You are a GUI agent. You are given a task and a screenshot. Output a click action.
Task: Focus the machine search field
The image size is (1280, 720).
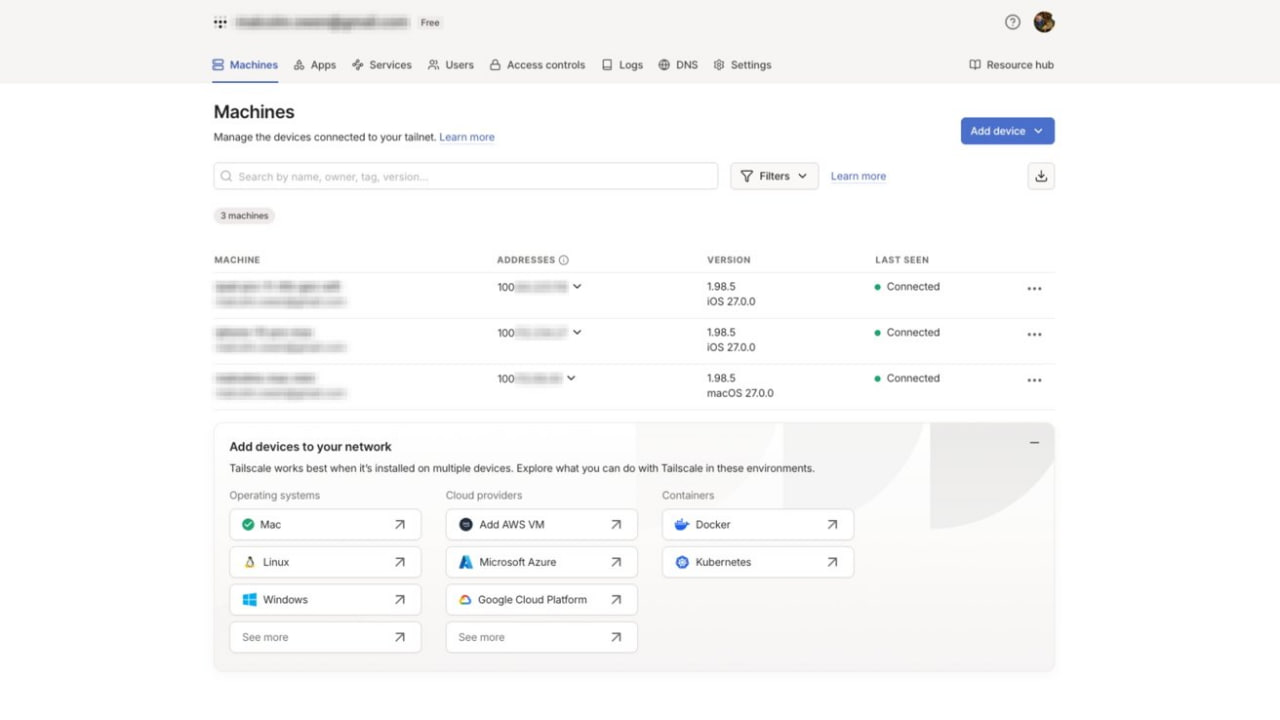(466, 176)
